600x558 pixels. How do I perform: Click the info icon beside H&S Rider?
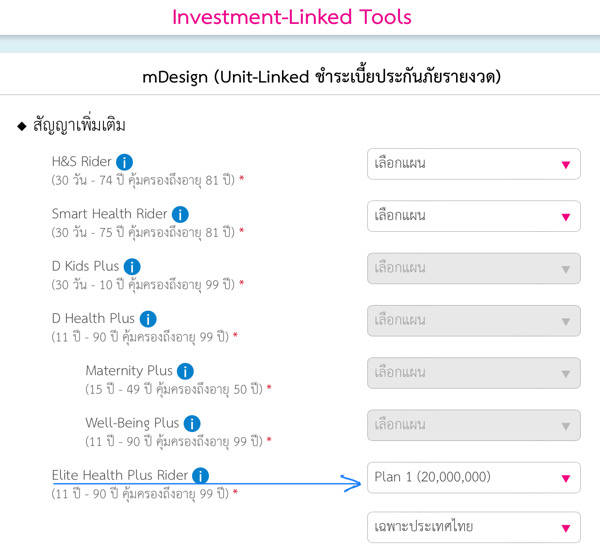pyautogui.click(x=125, y=161)
